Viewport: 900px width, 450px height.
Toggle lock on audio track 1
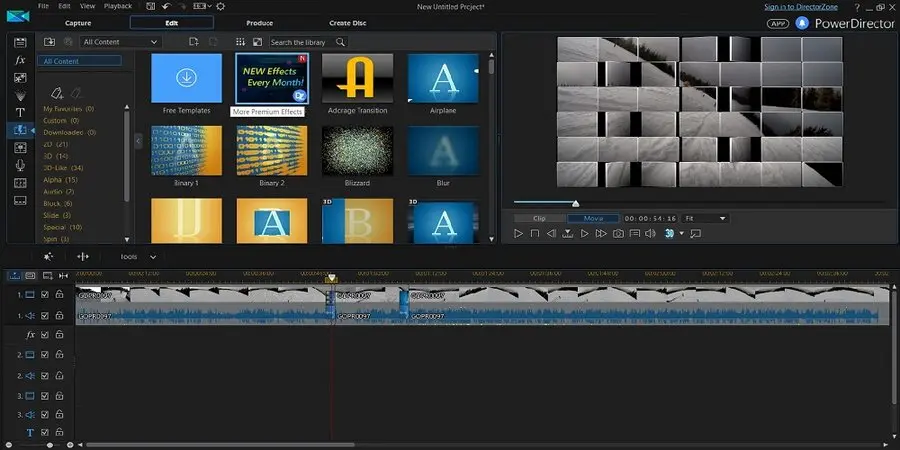[60, 315]
